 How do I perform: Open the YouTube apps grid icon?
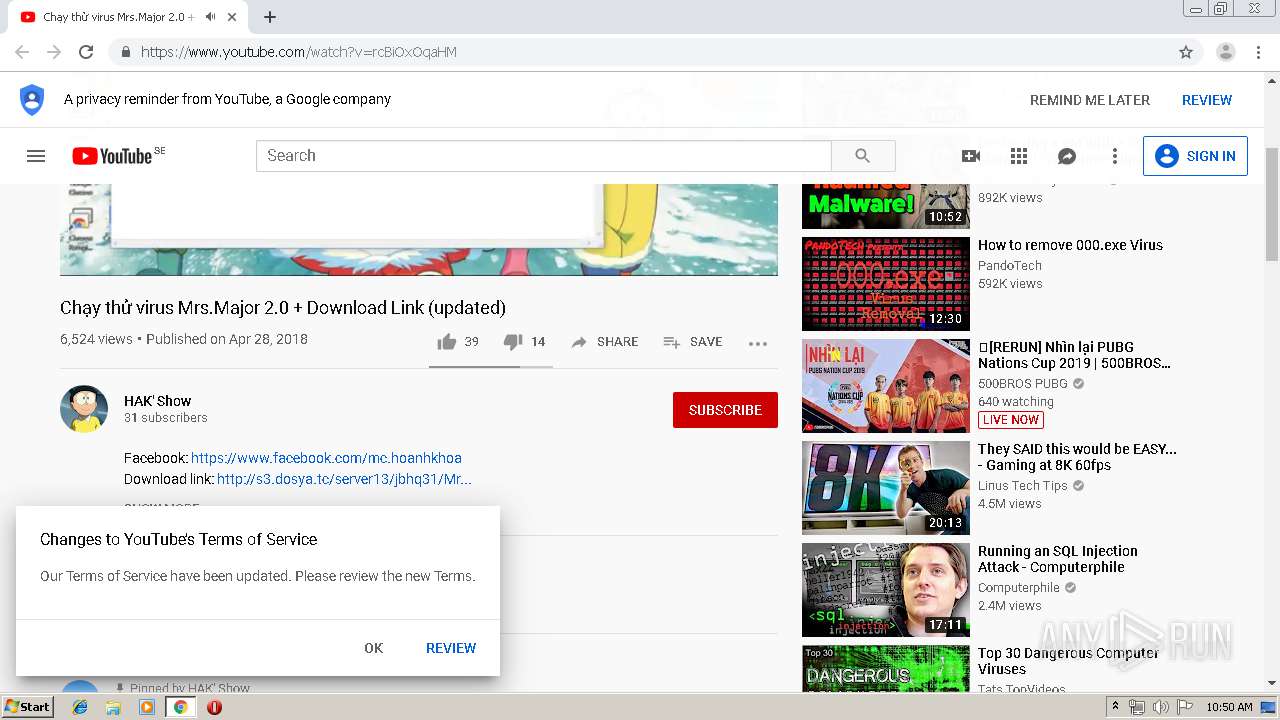tap(1019, 156)
